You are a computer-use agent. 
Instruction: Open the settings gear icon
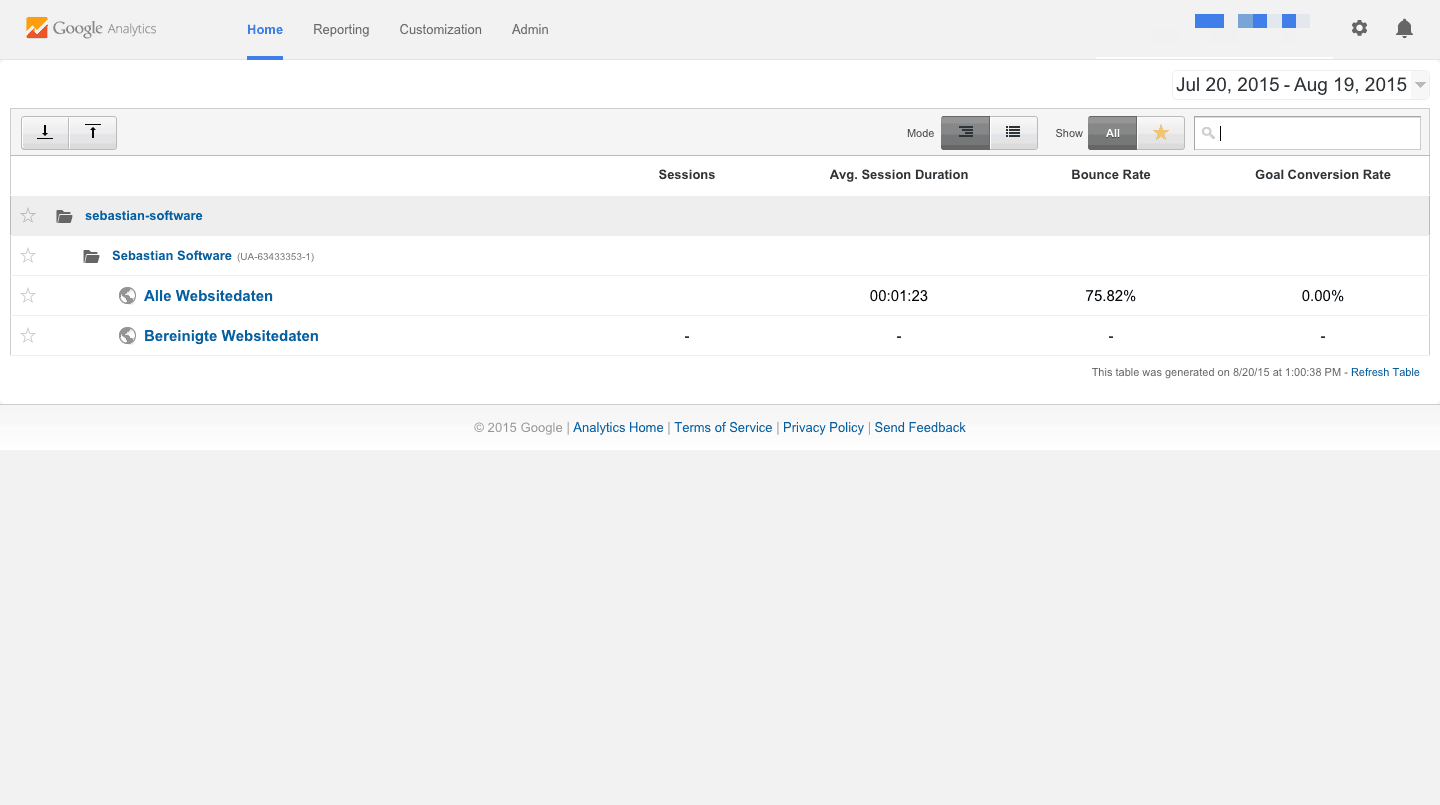point(1359,28)
